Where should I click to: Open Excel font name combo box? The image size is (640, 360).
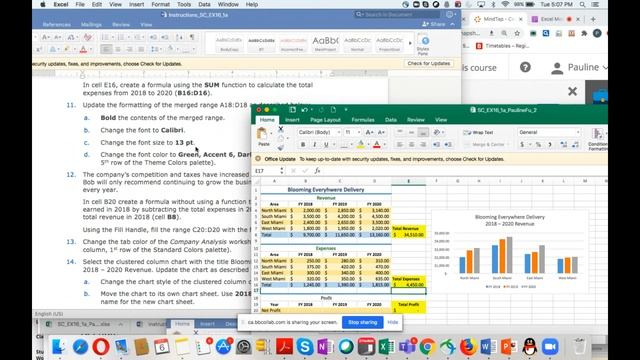pos(319,132)
